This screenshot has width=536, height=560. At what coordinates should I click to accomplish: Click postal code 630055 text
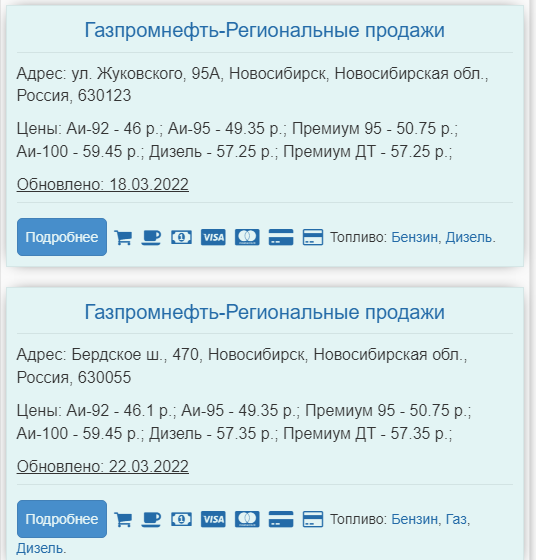105,378
